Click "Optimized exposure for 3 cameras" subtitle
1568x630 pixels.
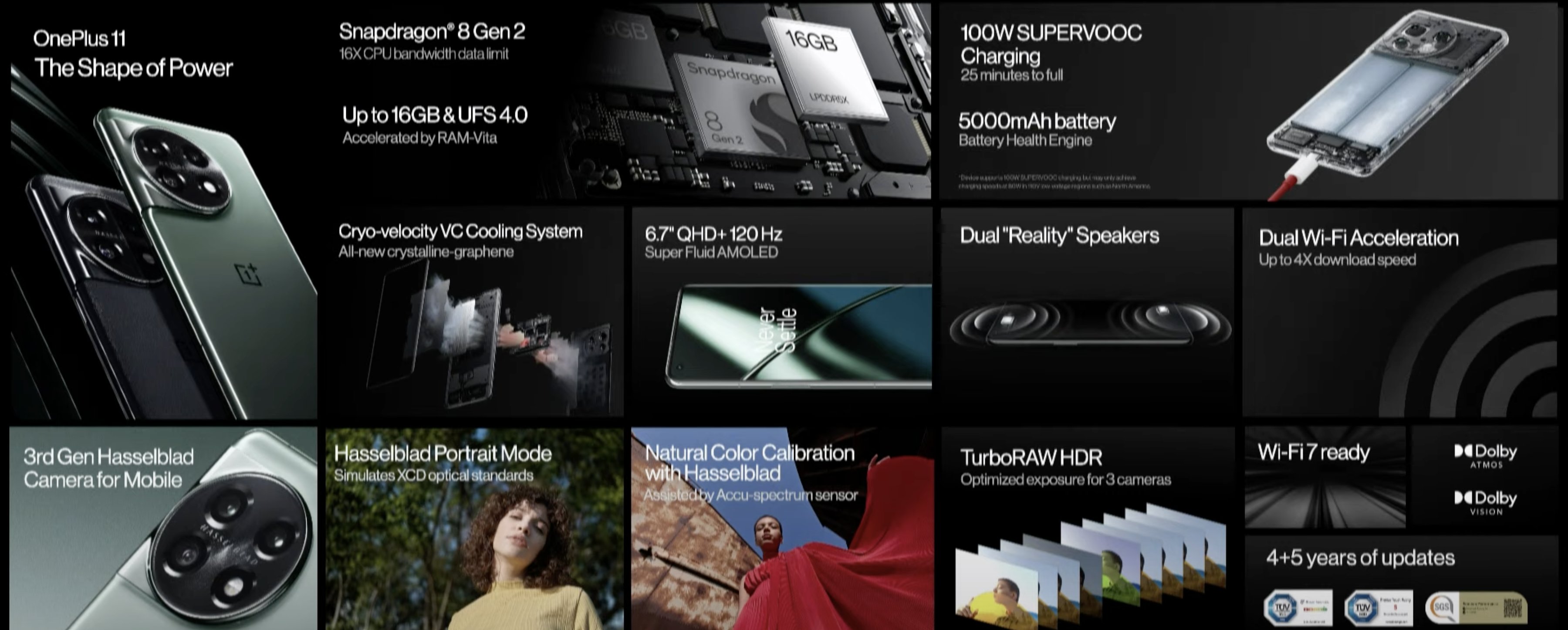pos(1065,480)
